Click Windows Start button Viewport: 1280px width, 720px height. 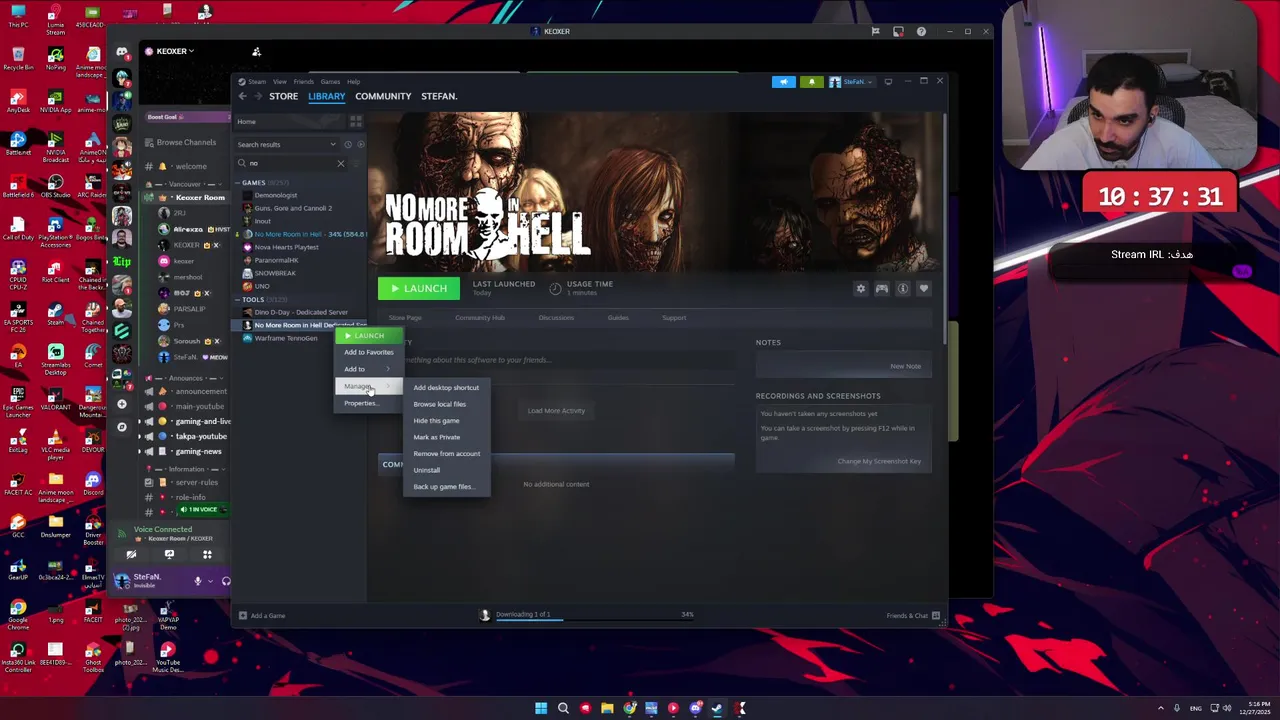click(541, 708)
